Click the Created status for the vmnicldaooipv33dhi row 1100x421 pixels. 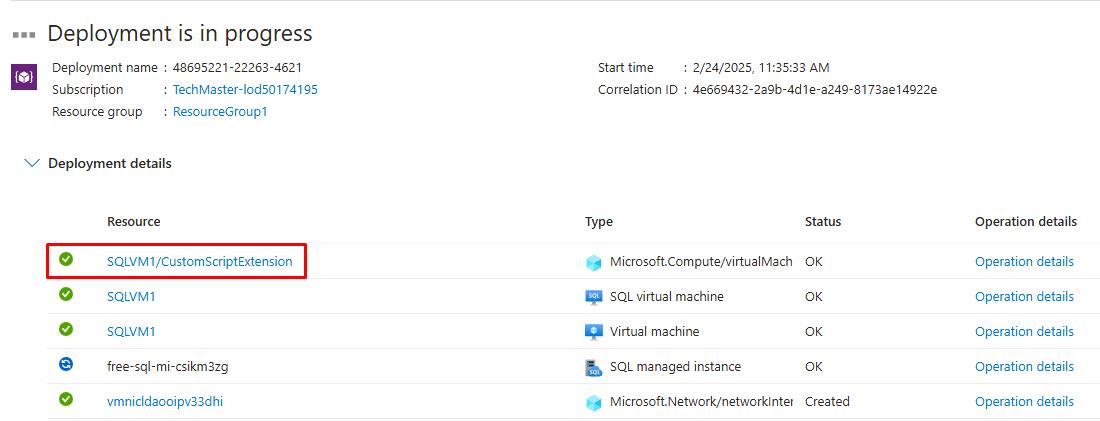coord(827,401)
